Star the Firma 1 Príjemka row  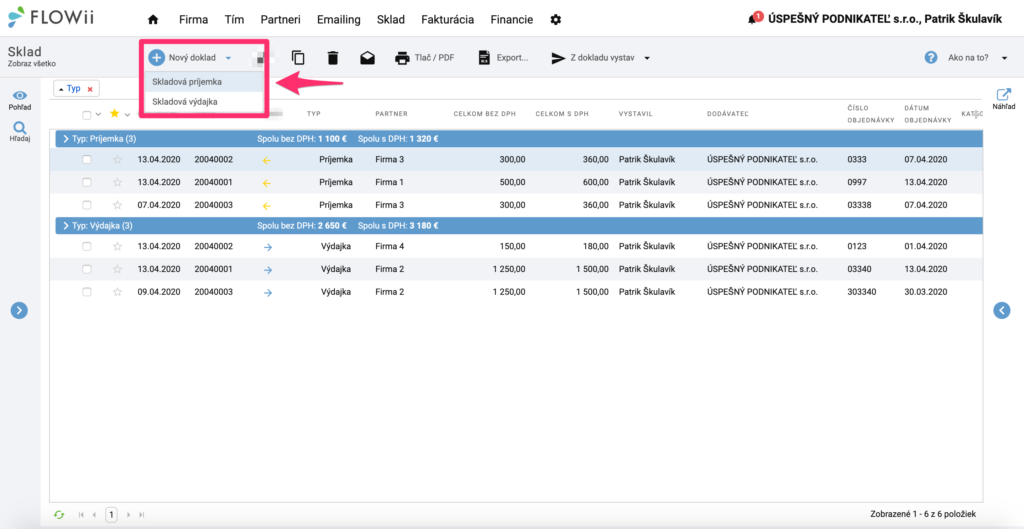click(x=118, y=182)
